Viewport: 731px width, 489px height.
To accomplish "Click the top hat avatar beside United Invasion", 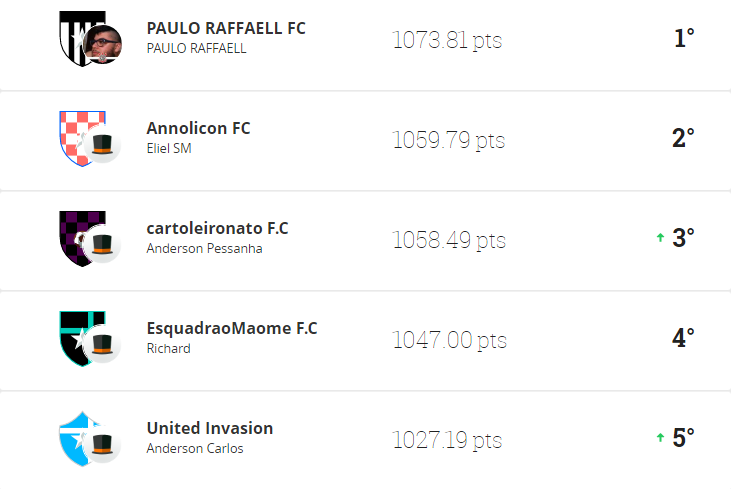I will pos(102,445).
